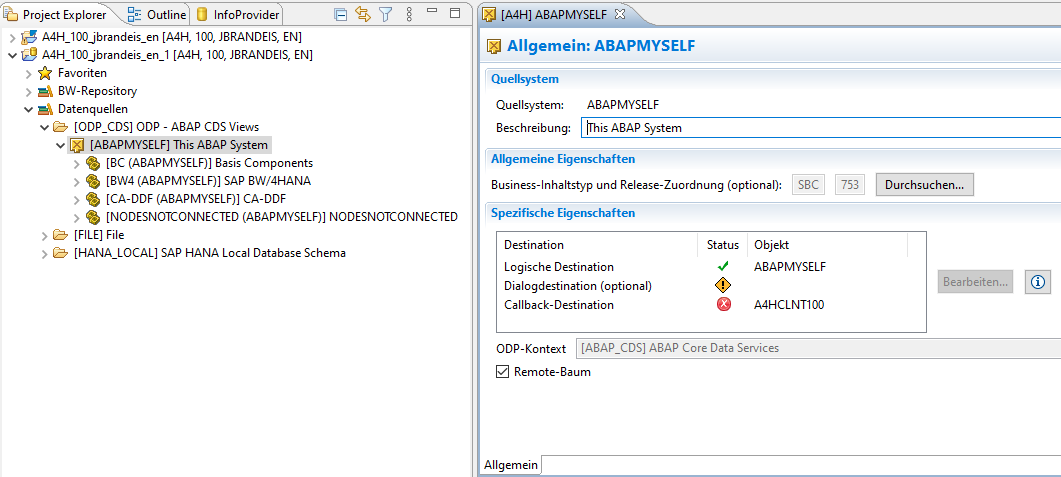Expand the A4H_100_jbrandeis_en project
The height and width of the screenshot is (477, 1061).
point(12,37)
